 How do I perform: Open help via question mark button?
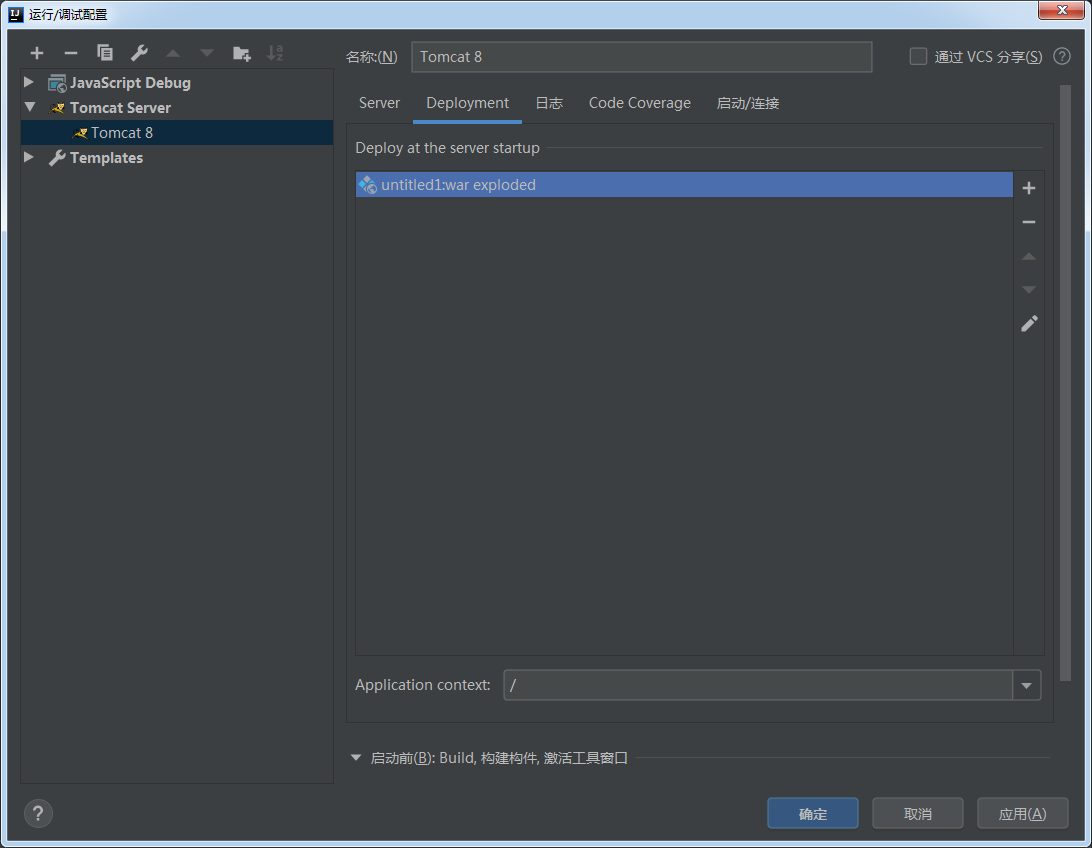coord(38,813)
